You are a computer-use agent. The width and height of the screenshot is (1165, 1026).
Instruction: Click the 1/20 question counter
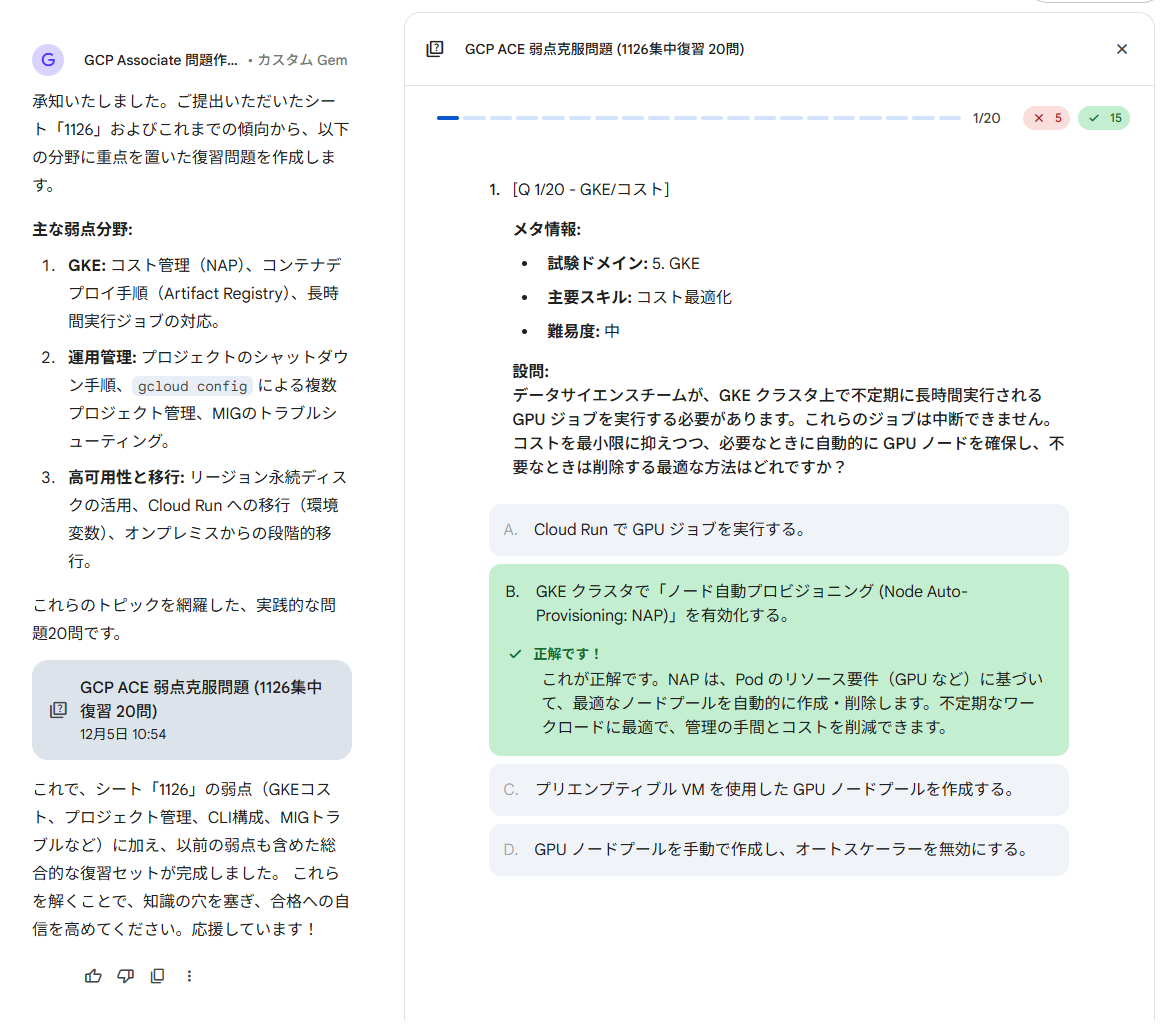(986, 118)
